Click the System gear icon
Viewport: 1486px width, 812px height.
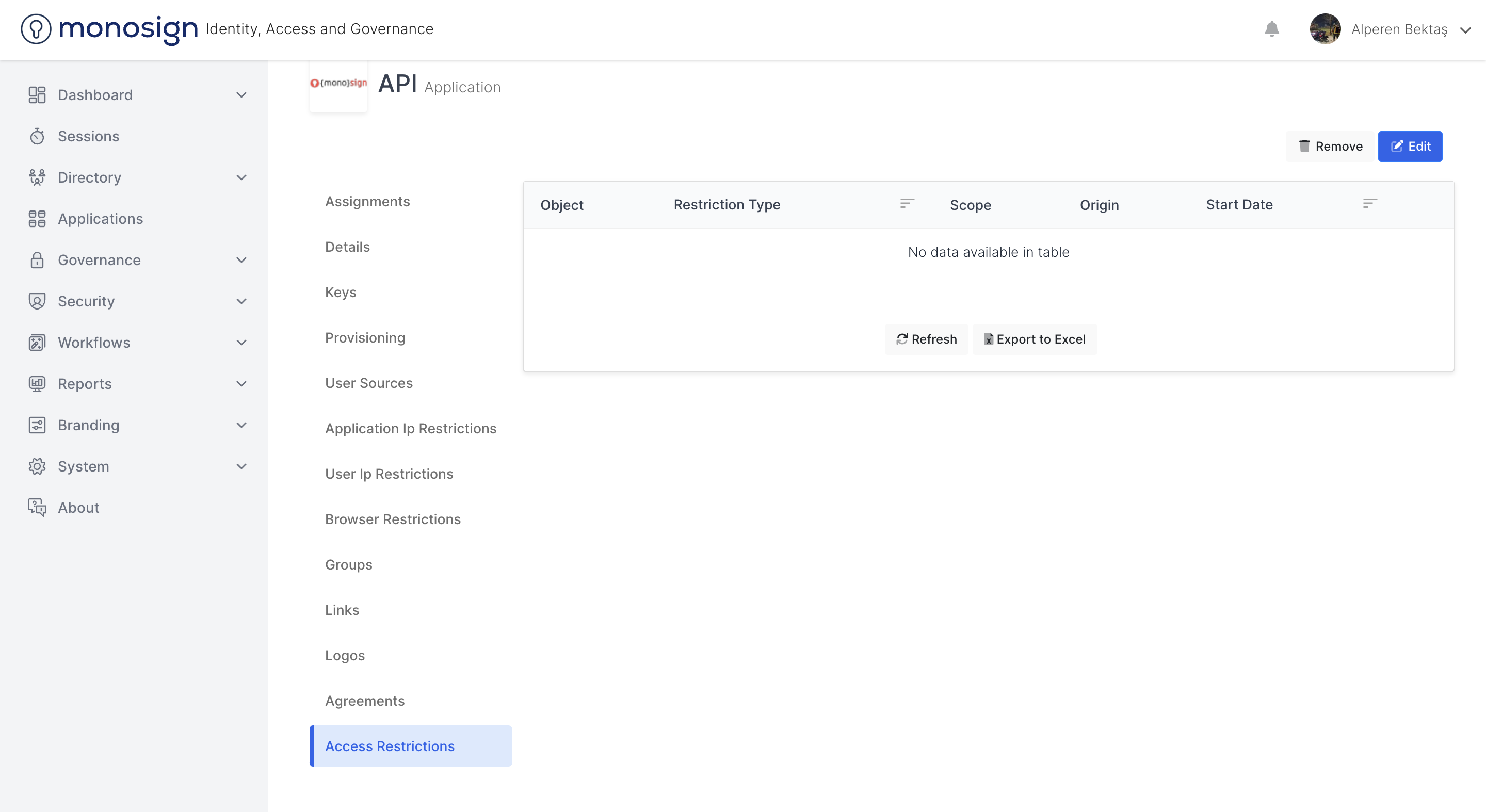click(37, 466)
